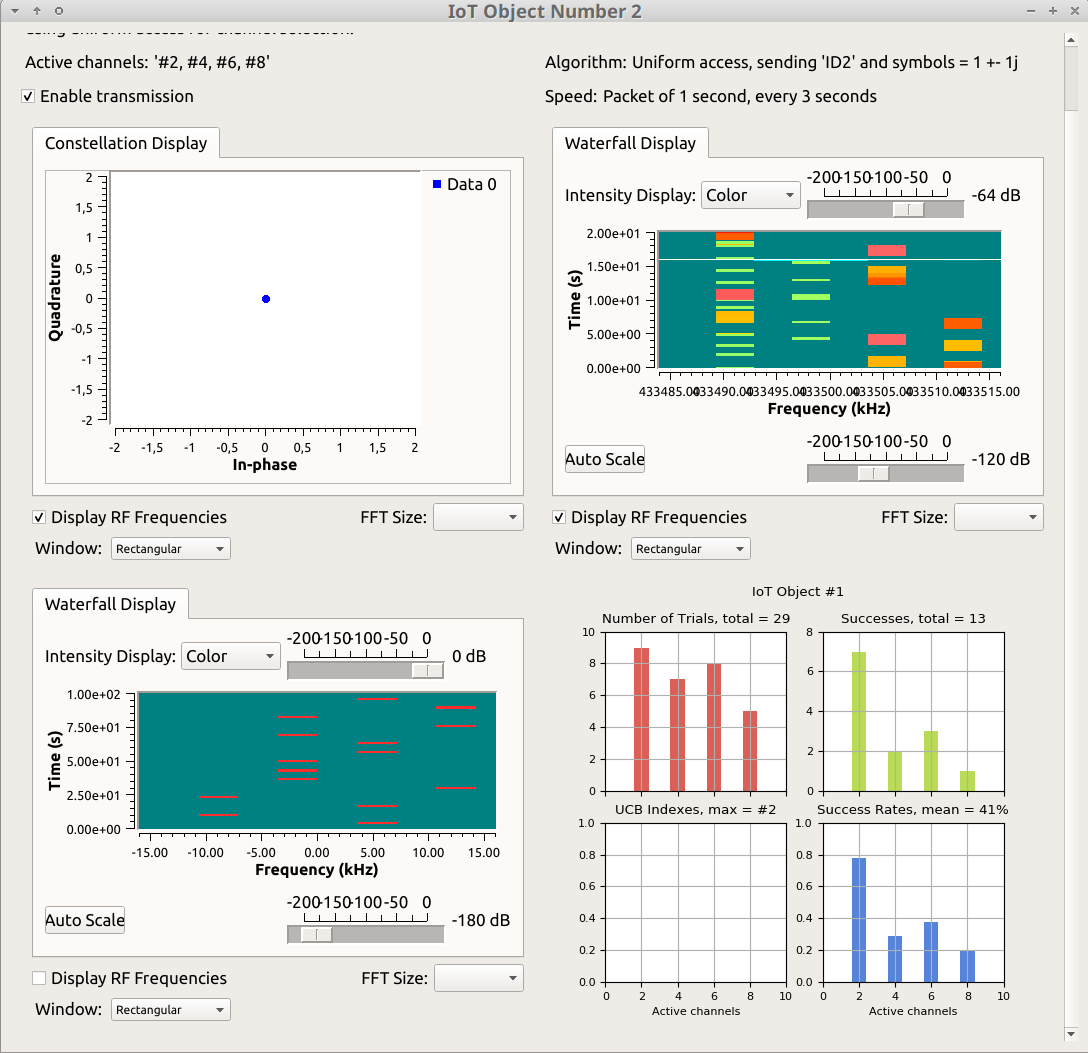Click the 'Success Rates, mean = 41%' title
This screenshot has height=1053, width=1088.
tap(912, 810)
